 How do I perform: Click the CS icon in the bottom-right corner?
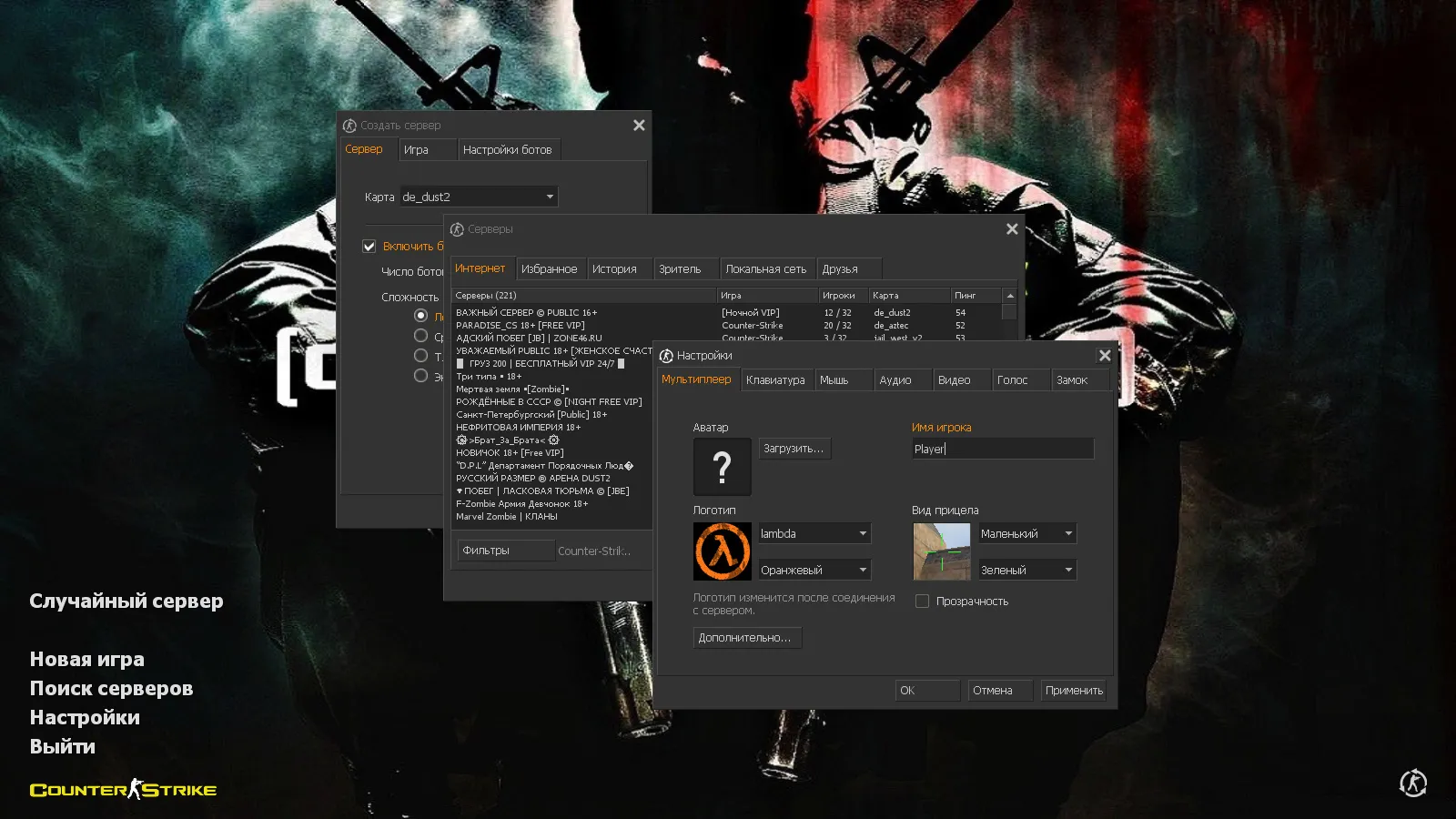click(x=1412, y=783)
